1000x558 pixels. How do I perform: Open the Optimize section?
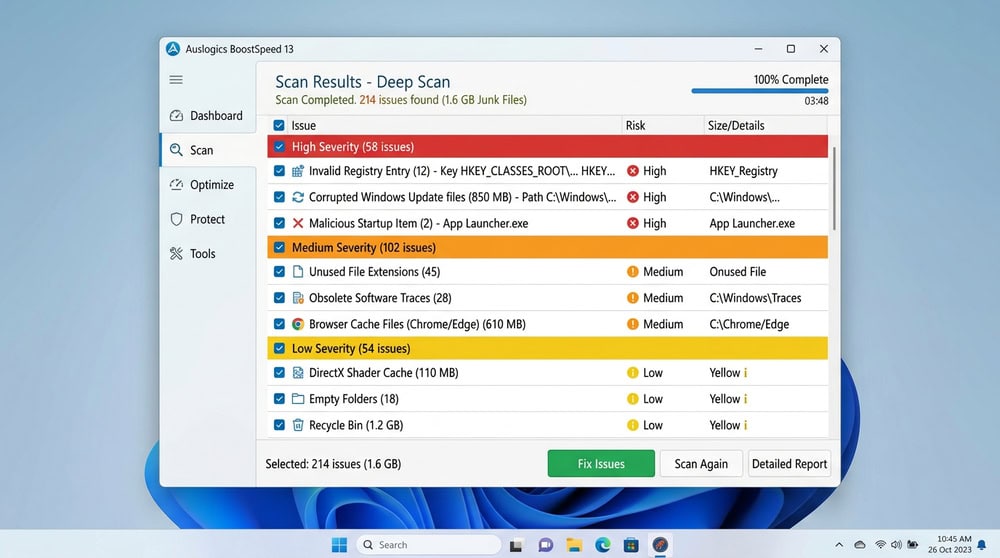point(207,184)
